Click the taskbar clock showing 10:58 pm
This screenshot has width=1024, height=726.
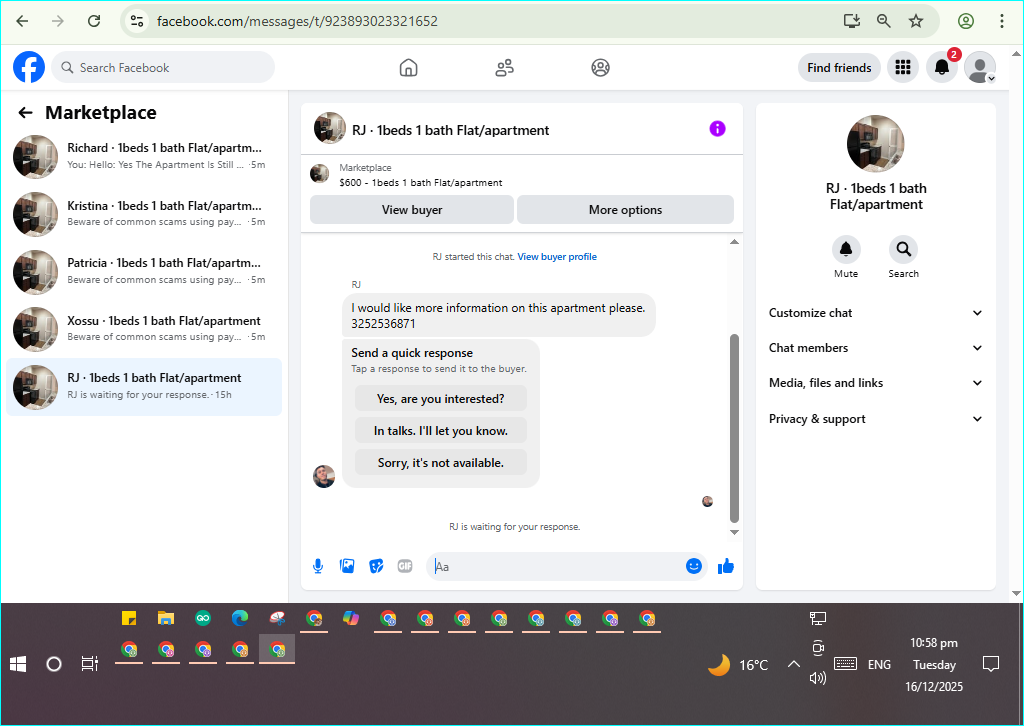934,643
